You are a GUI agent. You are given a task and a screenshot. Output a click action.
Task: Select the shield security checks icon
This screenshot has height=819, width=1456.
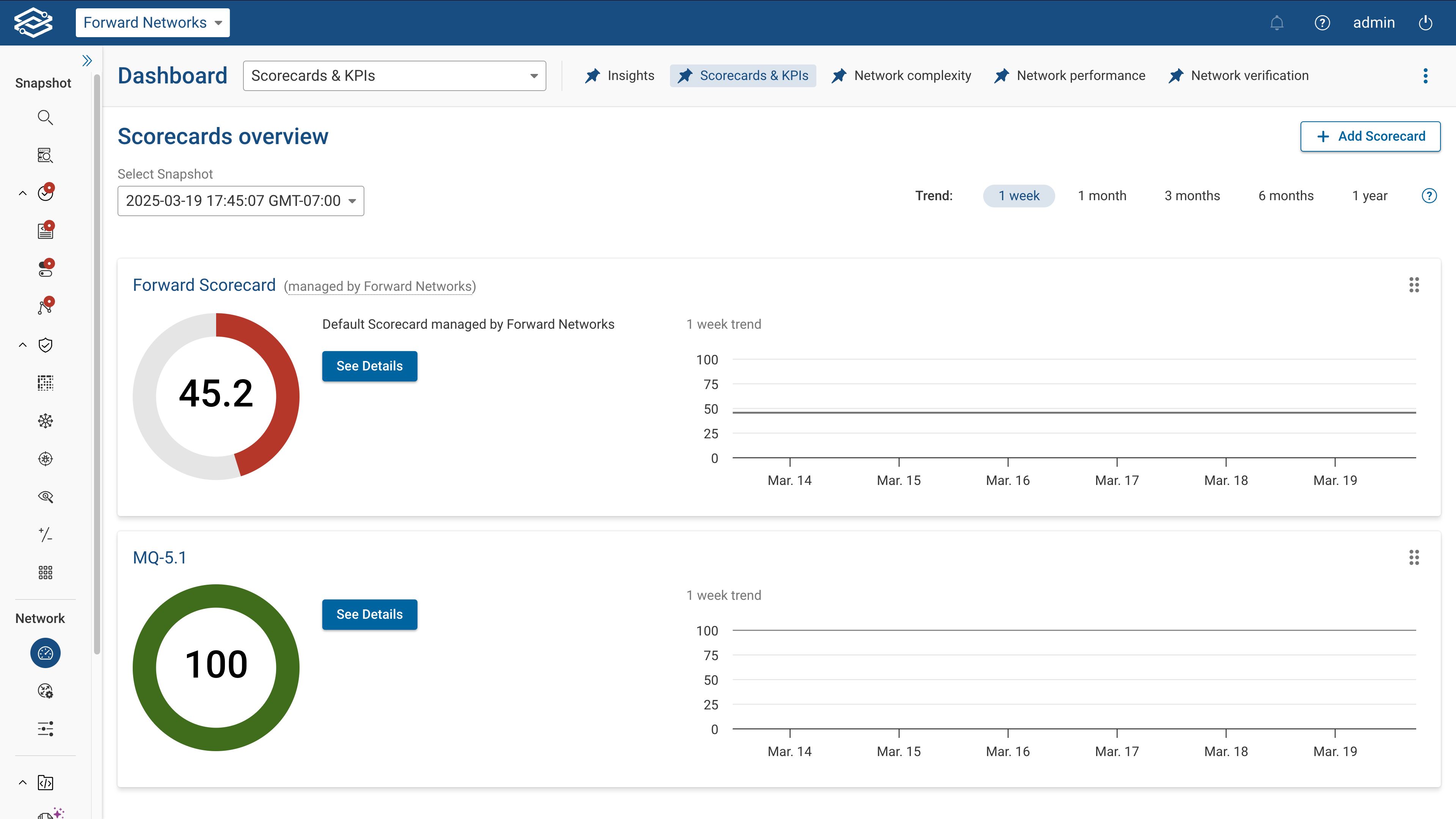click(45, 345)
